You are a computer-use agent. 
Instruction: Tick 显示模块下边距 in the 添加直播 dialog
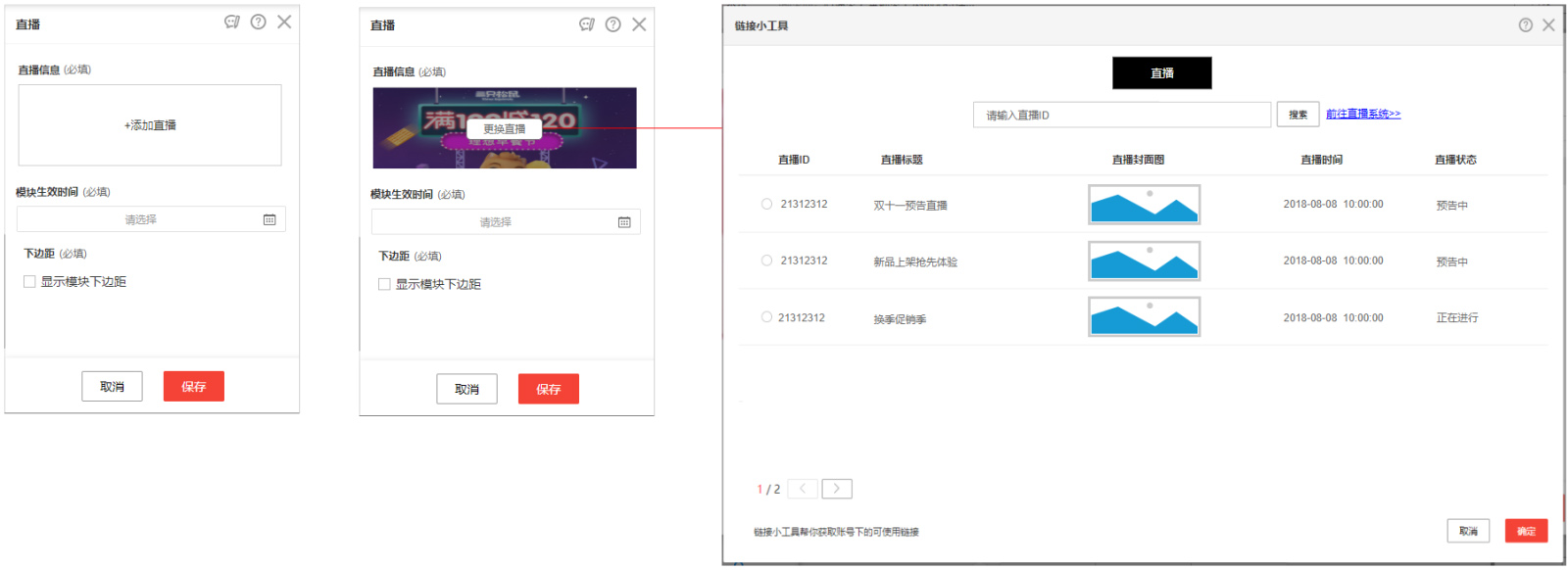[x=29, y=281]
